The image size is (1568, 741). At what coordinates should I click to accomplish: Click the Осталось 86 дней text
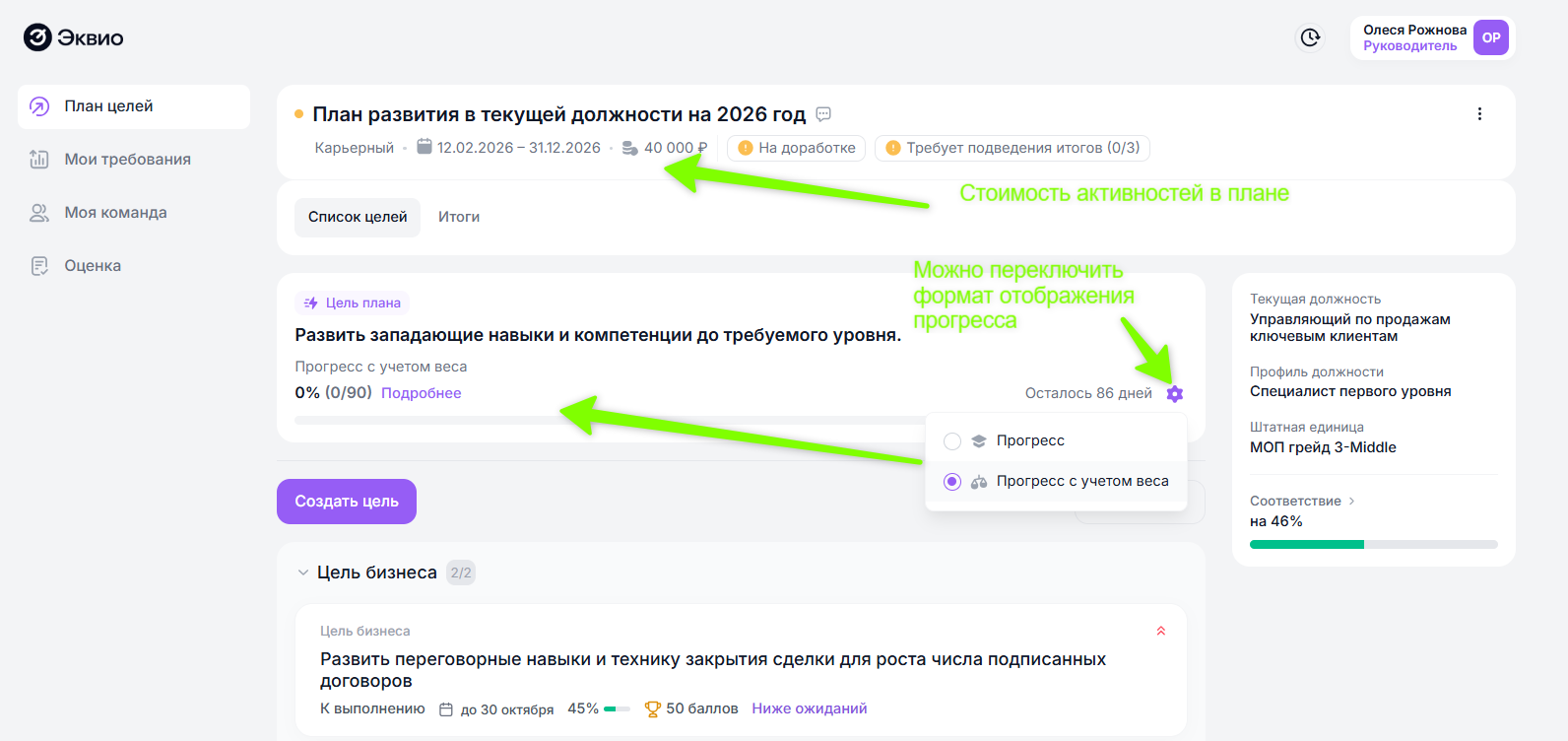1088,393
